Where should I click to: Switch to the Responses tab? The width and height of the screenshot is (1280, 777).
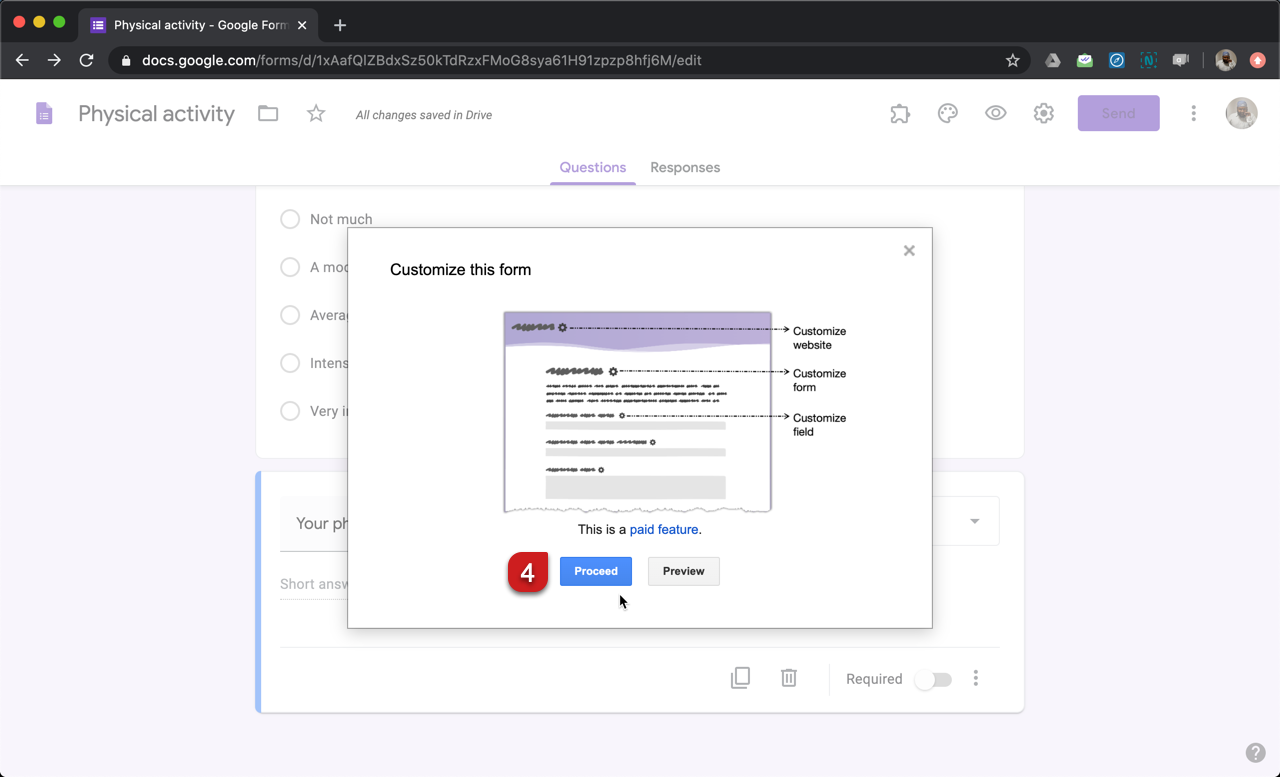pyautogui.click(x=685, y=167)
